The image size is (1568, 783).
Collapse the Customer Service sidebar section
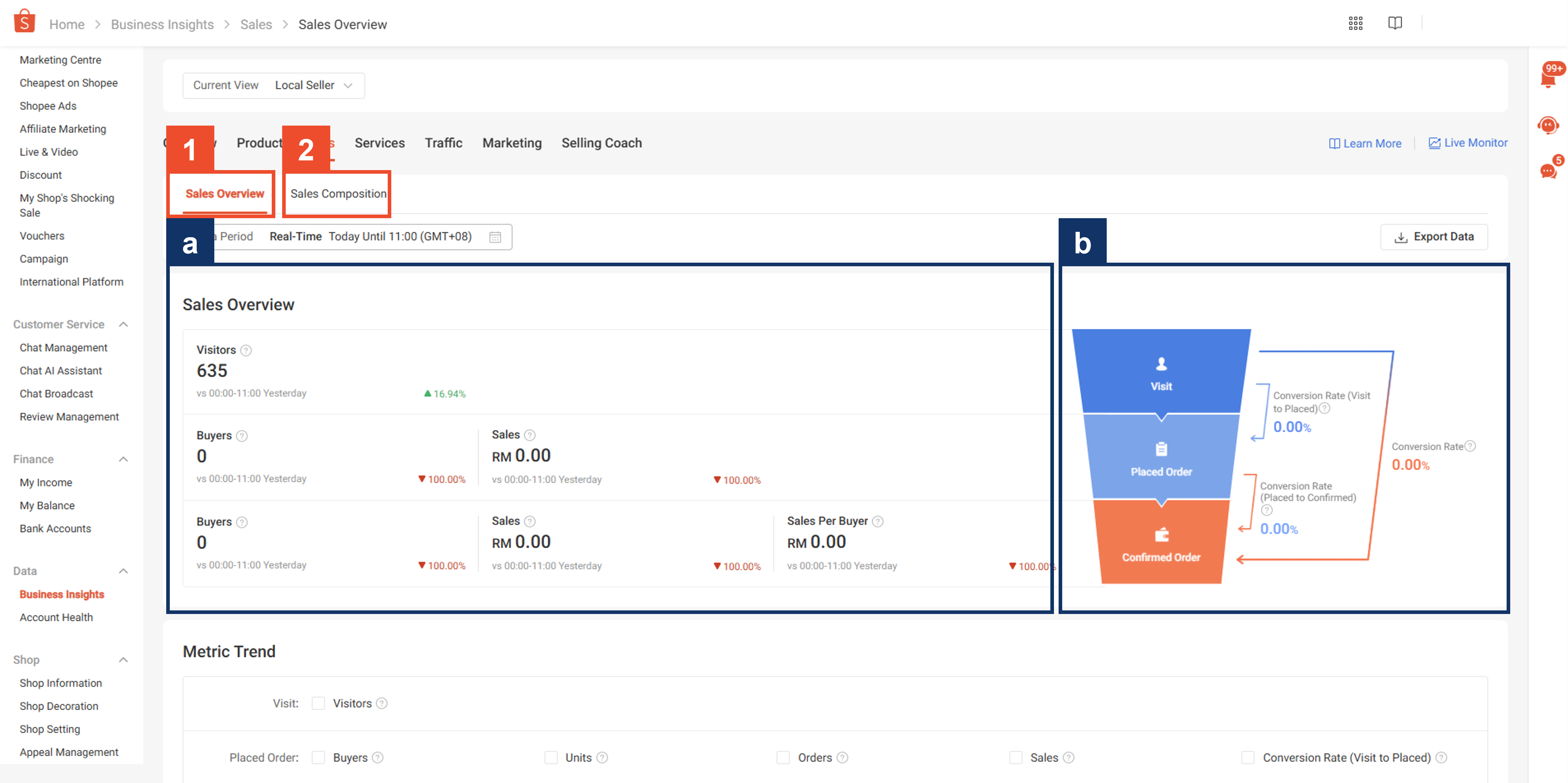123,324
